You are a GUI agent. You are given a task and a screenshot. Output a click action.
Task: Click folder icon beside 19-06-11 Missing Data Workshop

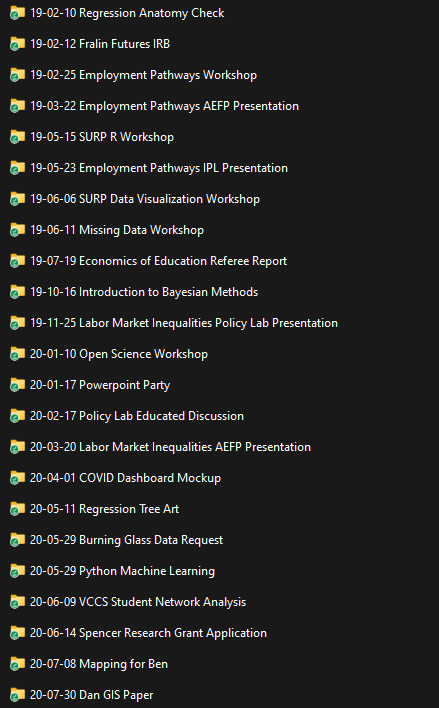pos(17,230)
